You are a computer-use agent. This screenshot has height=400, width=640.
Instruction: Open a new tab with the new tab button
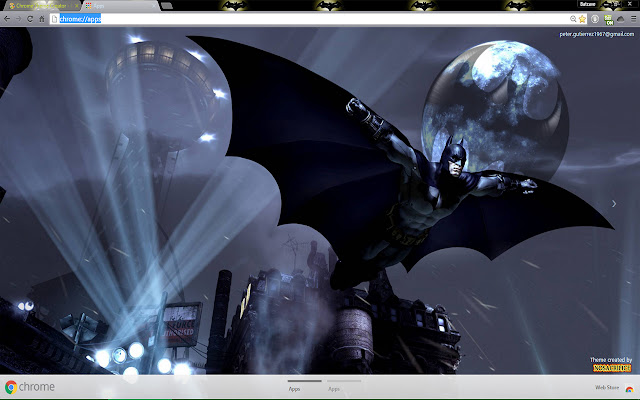pyautogui.click(x=167, y=6)
